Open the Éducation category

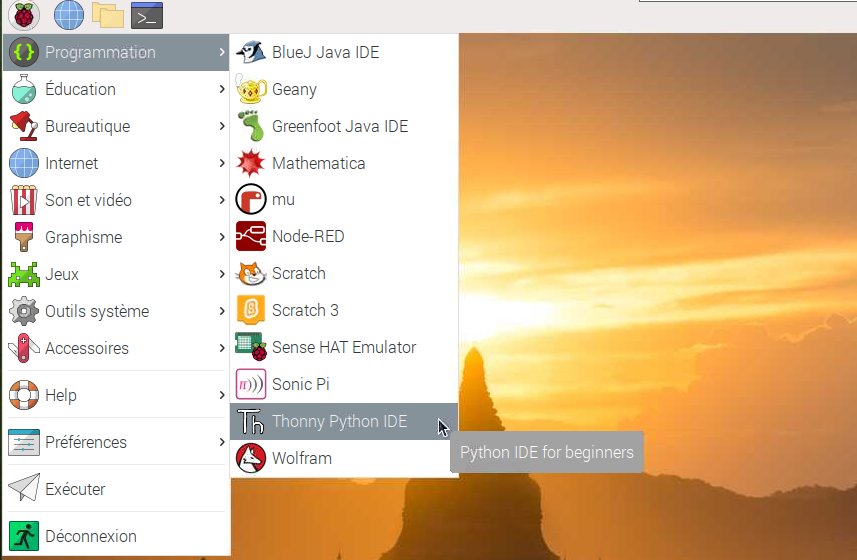(116, 89)
